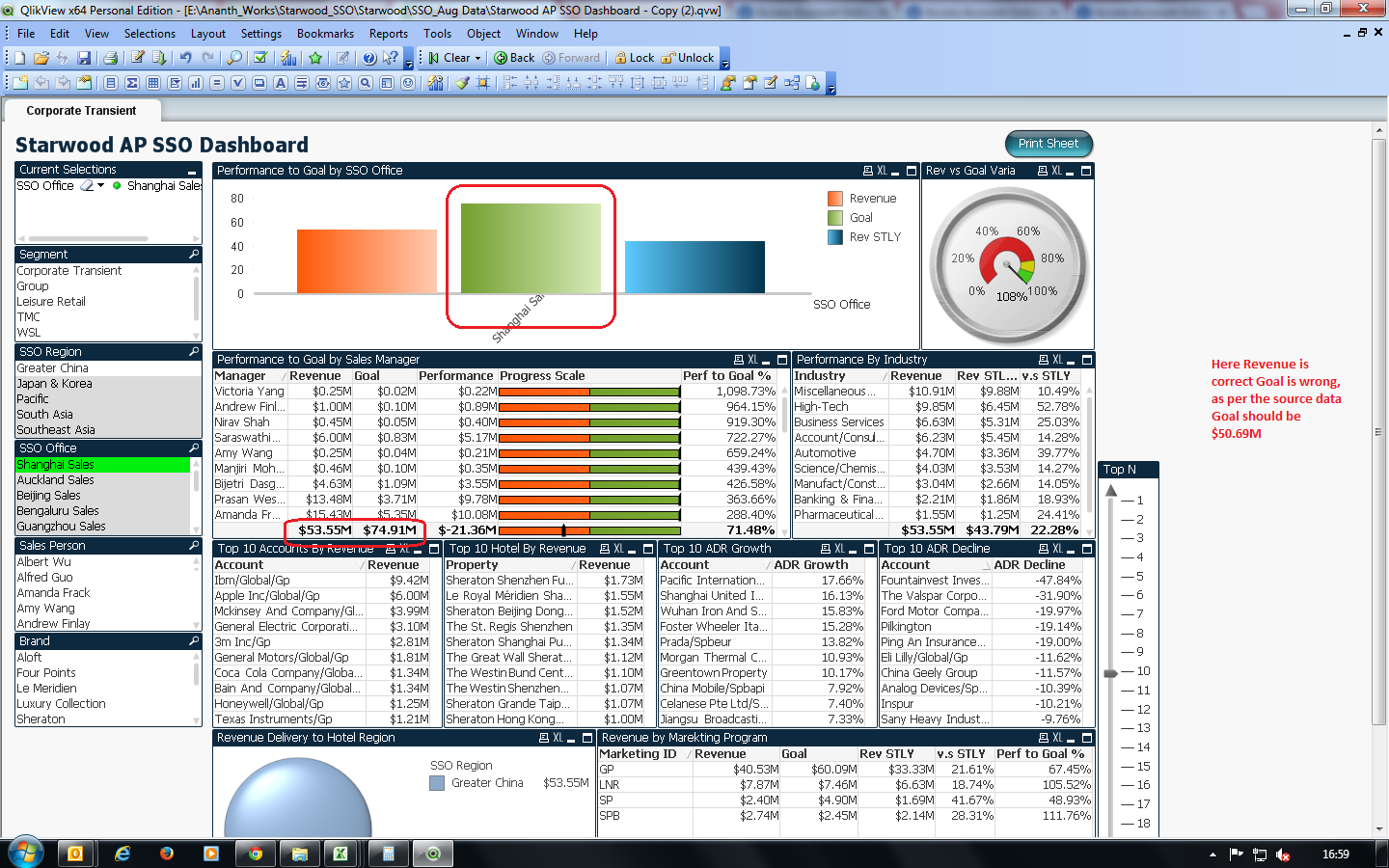Select Beijing Sales in SSO Office list
The width and height of the screenshot is (1389, 868).
[x=48, y=496]
